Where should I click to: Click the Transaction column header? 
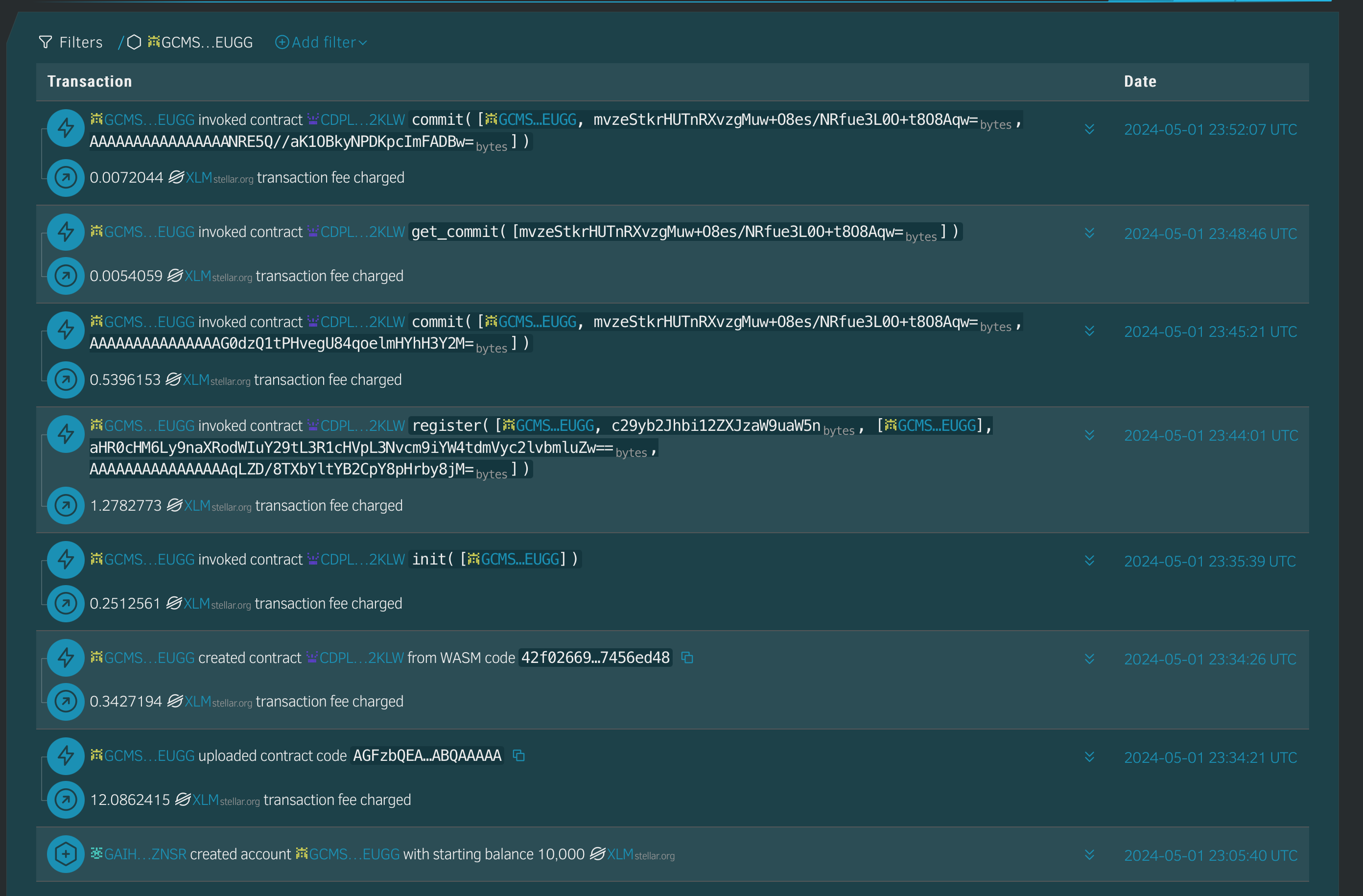click(90, 81)
